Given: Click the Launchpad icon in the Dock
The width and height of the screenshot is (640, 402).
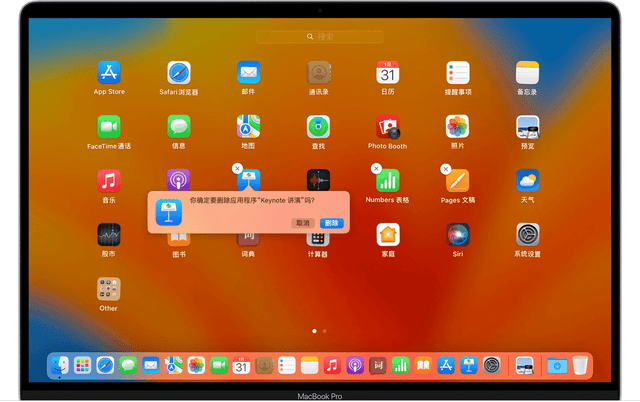Looking at the screenshot, I should pos(82,365).
